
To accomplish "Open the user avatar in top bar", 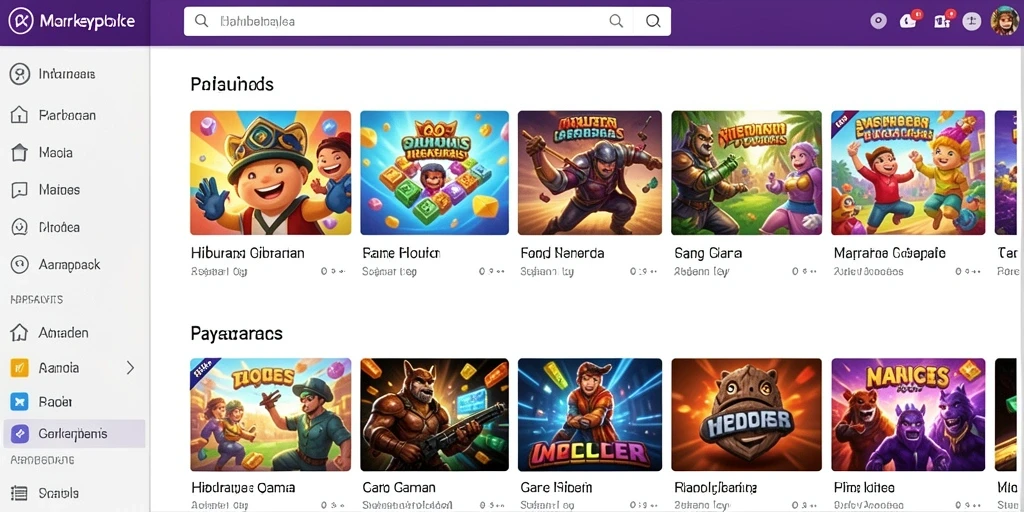I will tap(1004, 21).
